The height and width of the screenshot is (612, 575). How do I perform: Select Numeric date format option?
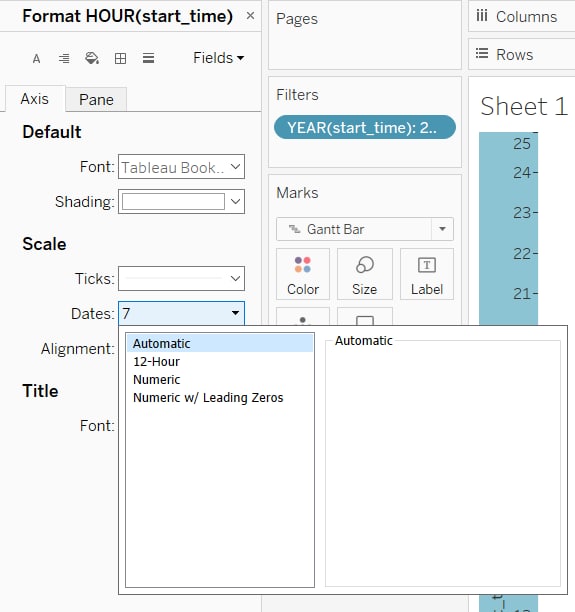pyautogui.click(x=220, y=379)
